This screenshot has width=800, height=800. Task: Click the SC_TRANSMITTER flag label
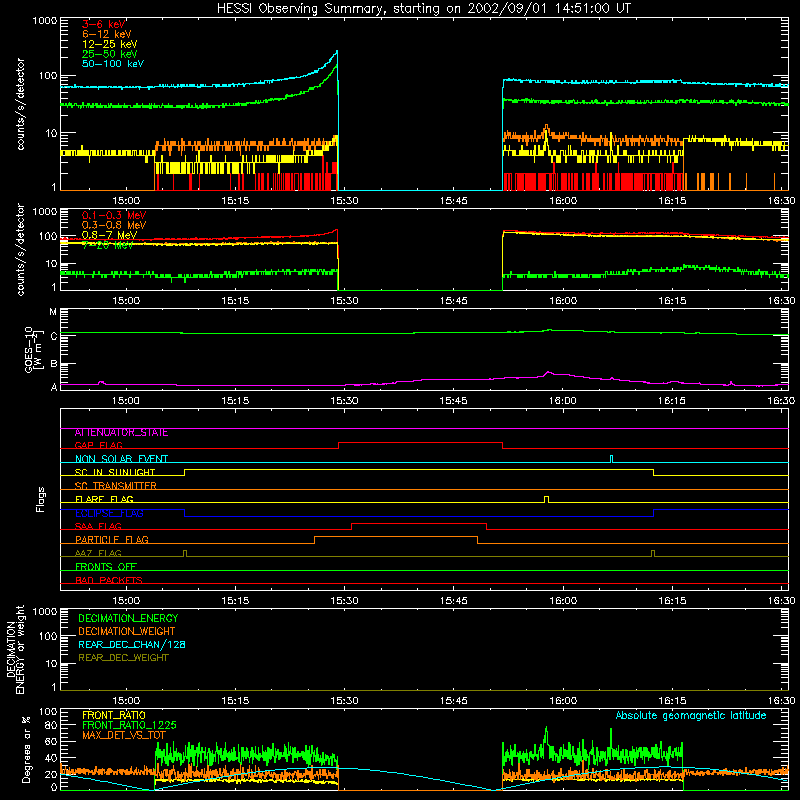(115, 486)
